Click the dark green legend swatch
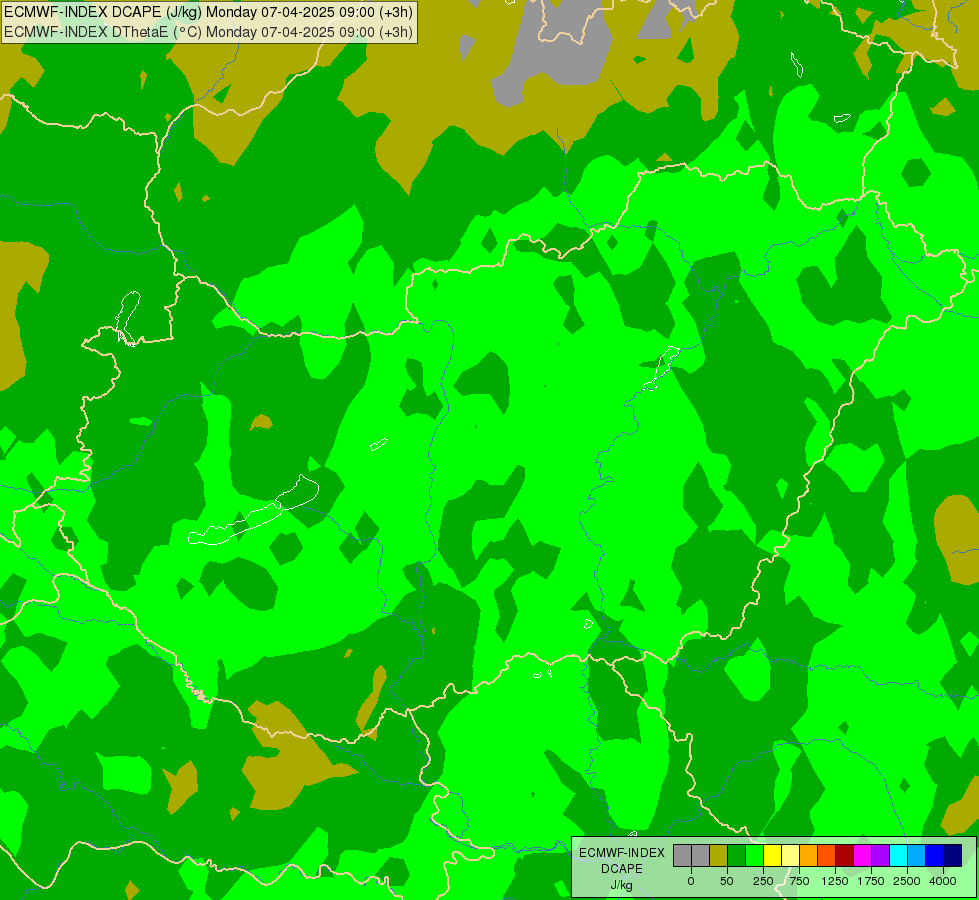Viewport: 979px width, 900px height. [x=737, y=856]
